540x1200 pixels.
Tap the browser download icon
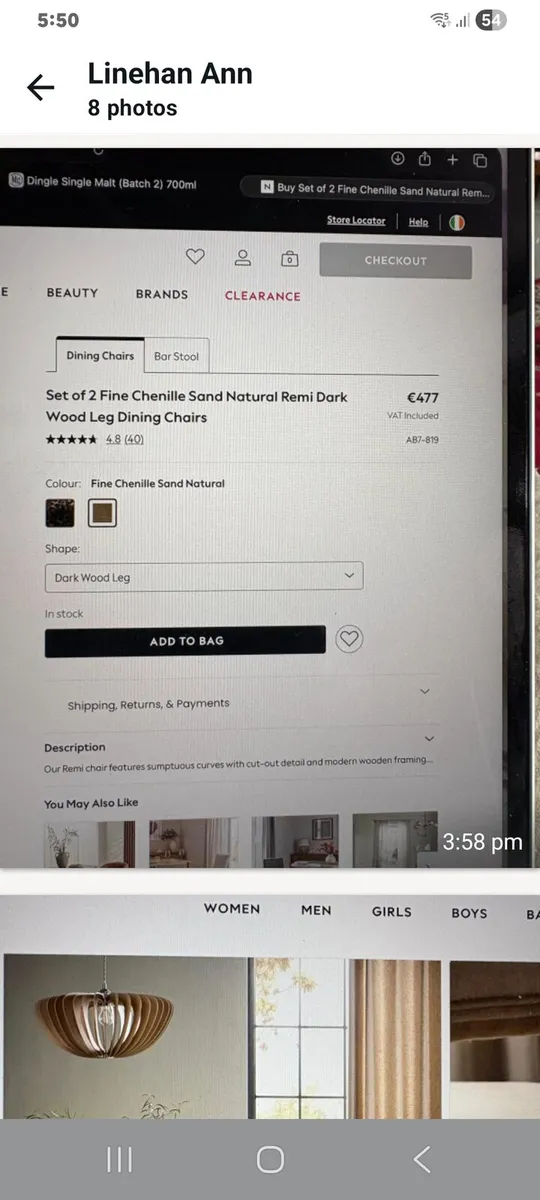[397, 158]
